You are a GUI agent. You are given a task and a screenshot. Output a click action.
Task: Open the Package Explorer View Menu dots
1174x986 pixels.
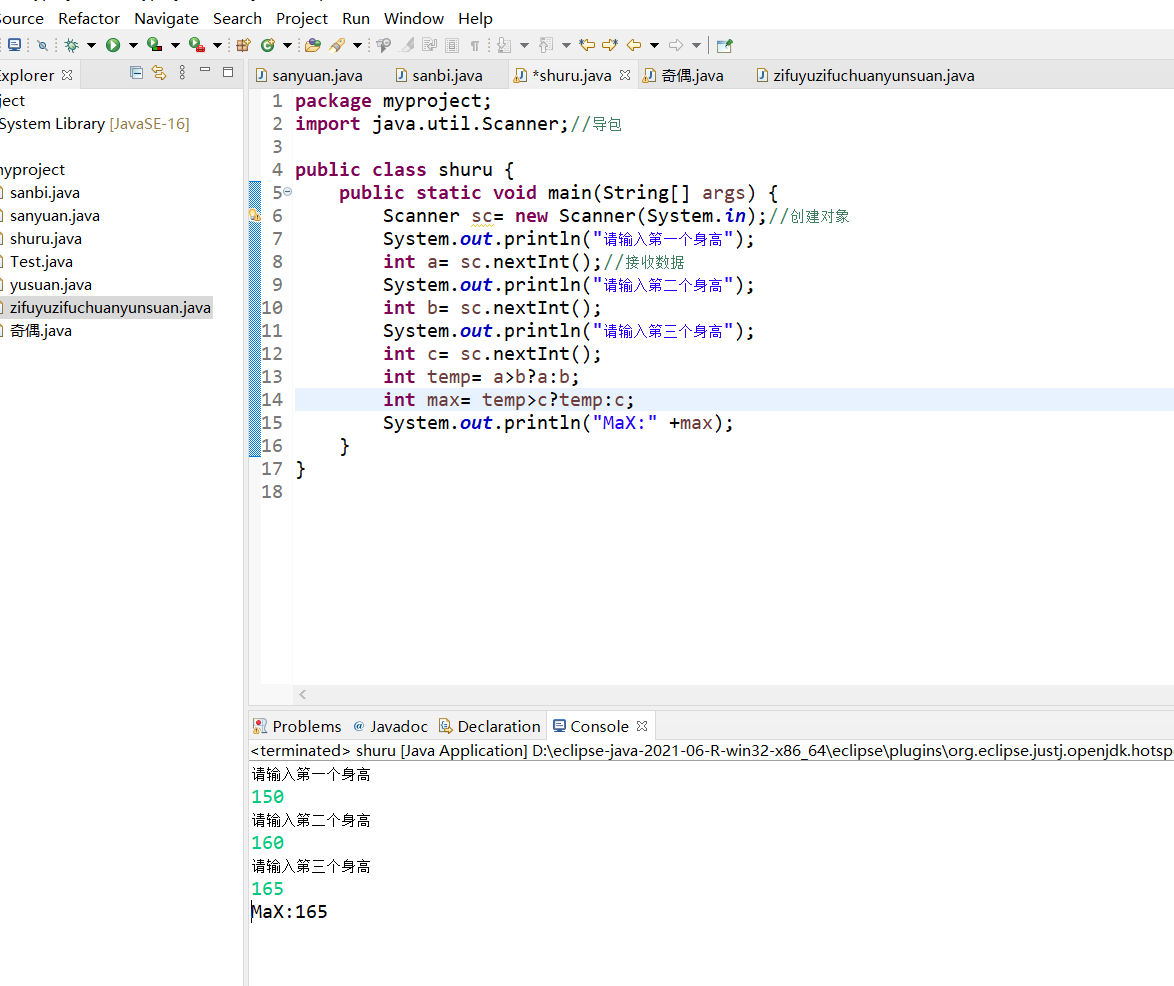point(182,73)
